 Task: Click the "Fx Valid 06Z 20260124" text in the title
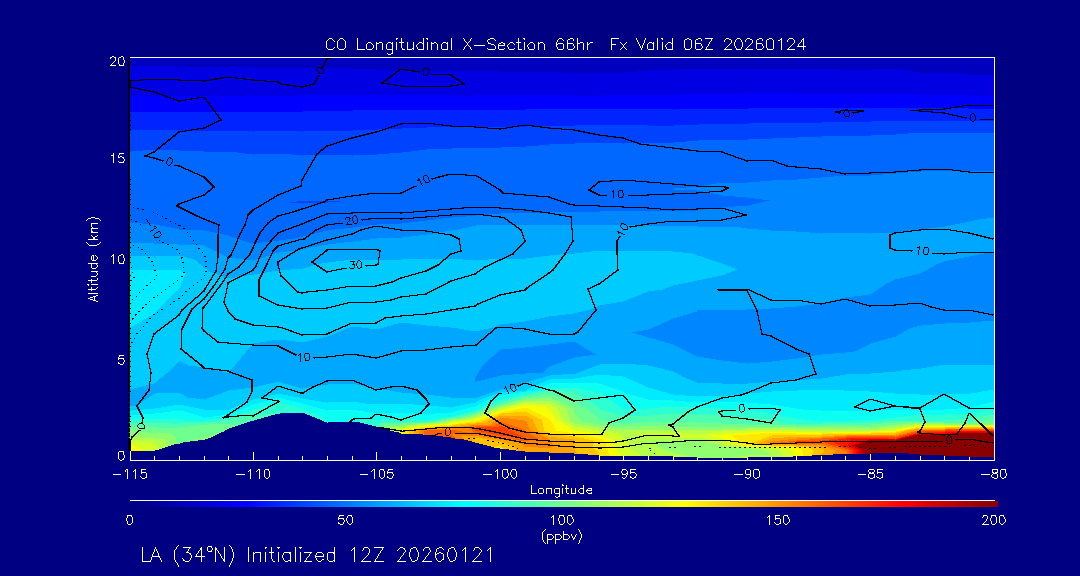pyautogui.click(x=707, y=45)
